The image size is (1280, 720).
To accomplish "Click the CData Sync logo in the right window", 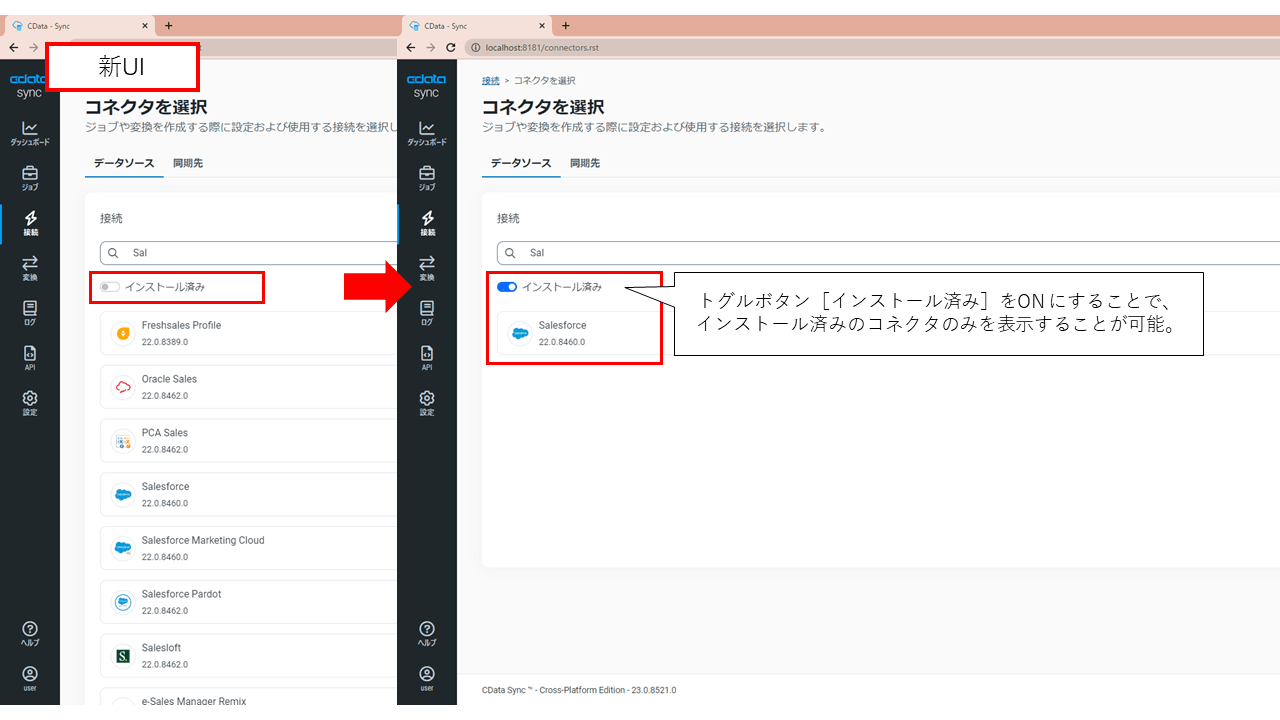I will point(427,86).
